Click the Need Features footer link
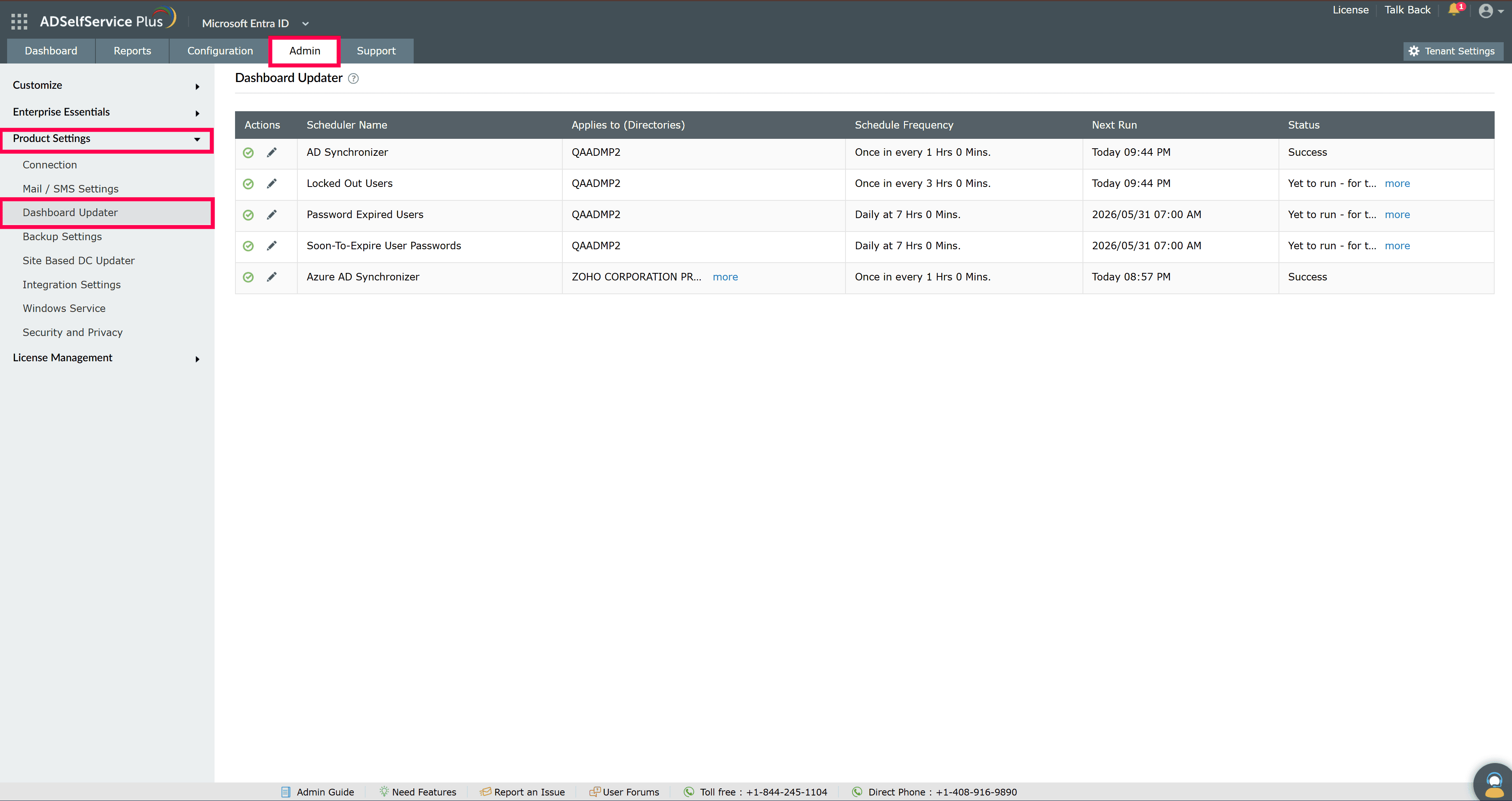 [x=417, y=792]
